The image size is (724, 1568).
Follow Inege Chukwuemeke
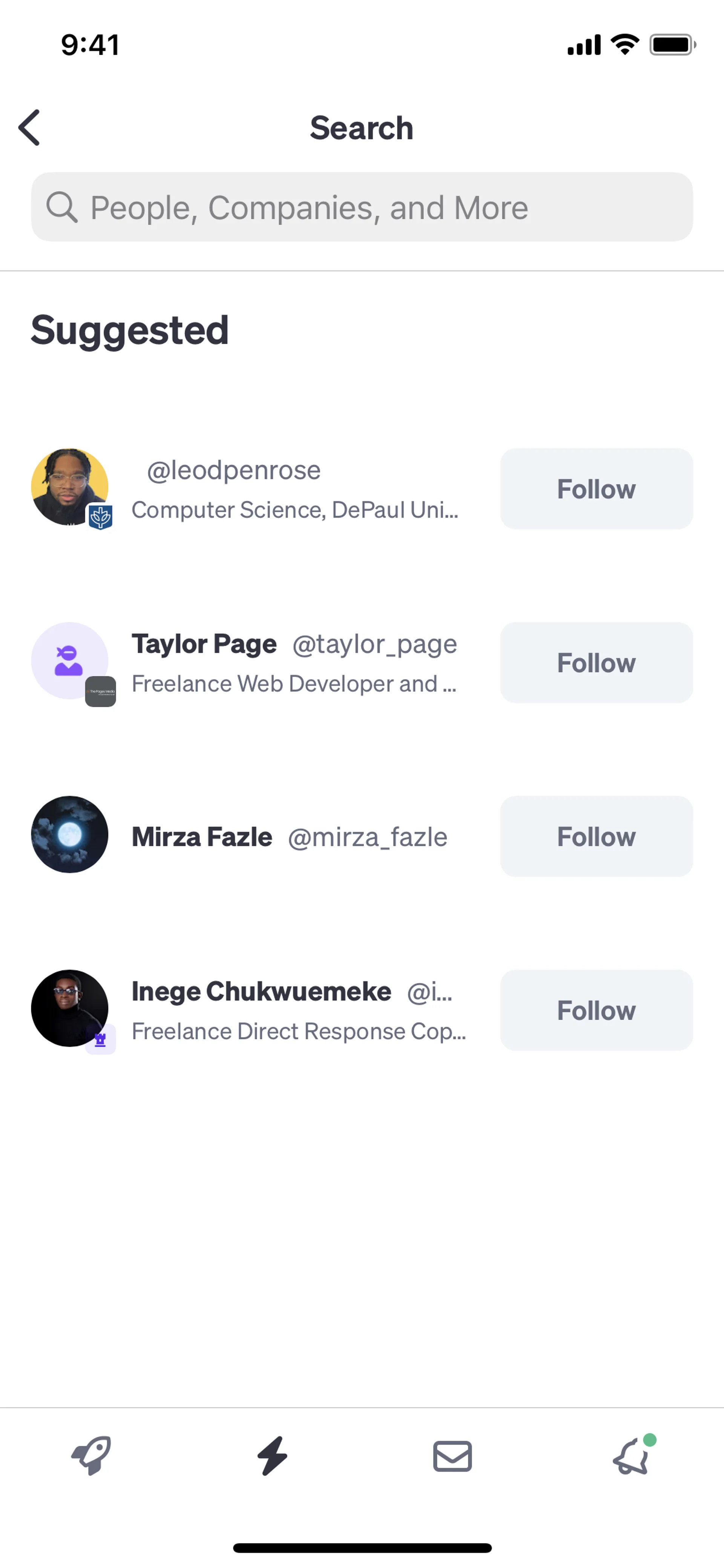click(596, 1010)
